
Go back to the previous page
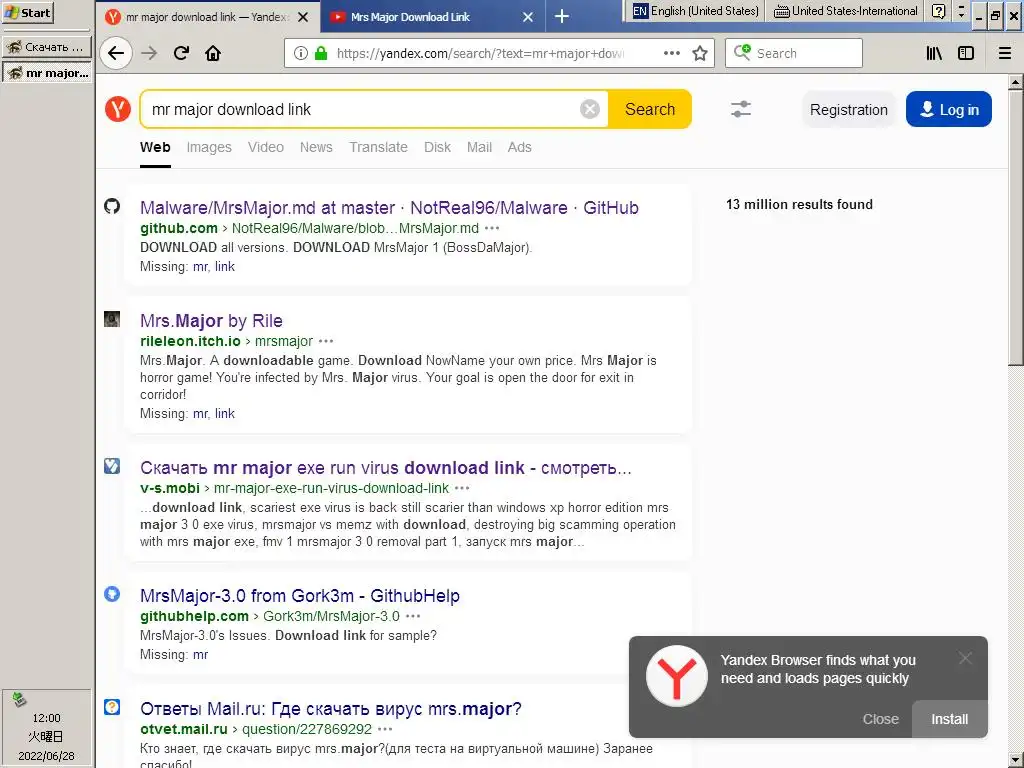pyautogui.click(x=116, y=54)
